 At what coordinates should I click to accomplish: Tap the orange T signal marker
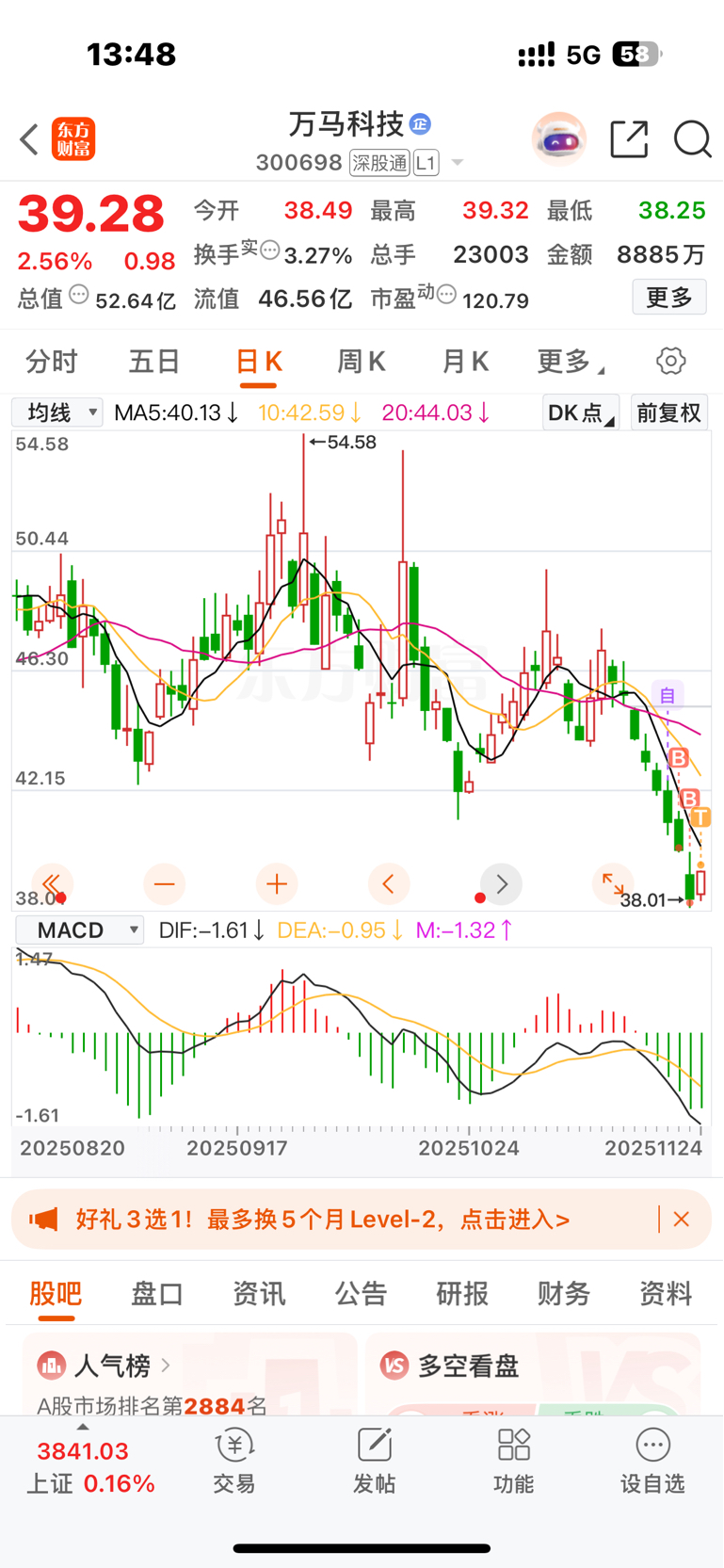(x=700, y=816)
